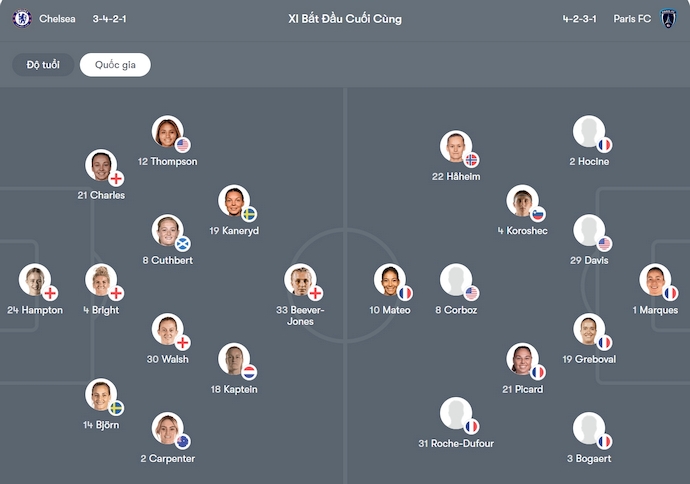Viewport: 690px width, 484px height.
Task: Click the Slovenia flag on Koroshec
Action: (x=537, y=214)
